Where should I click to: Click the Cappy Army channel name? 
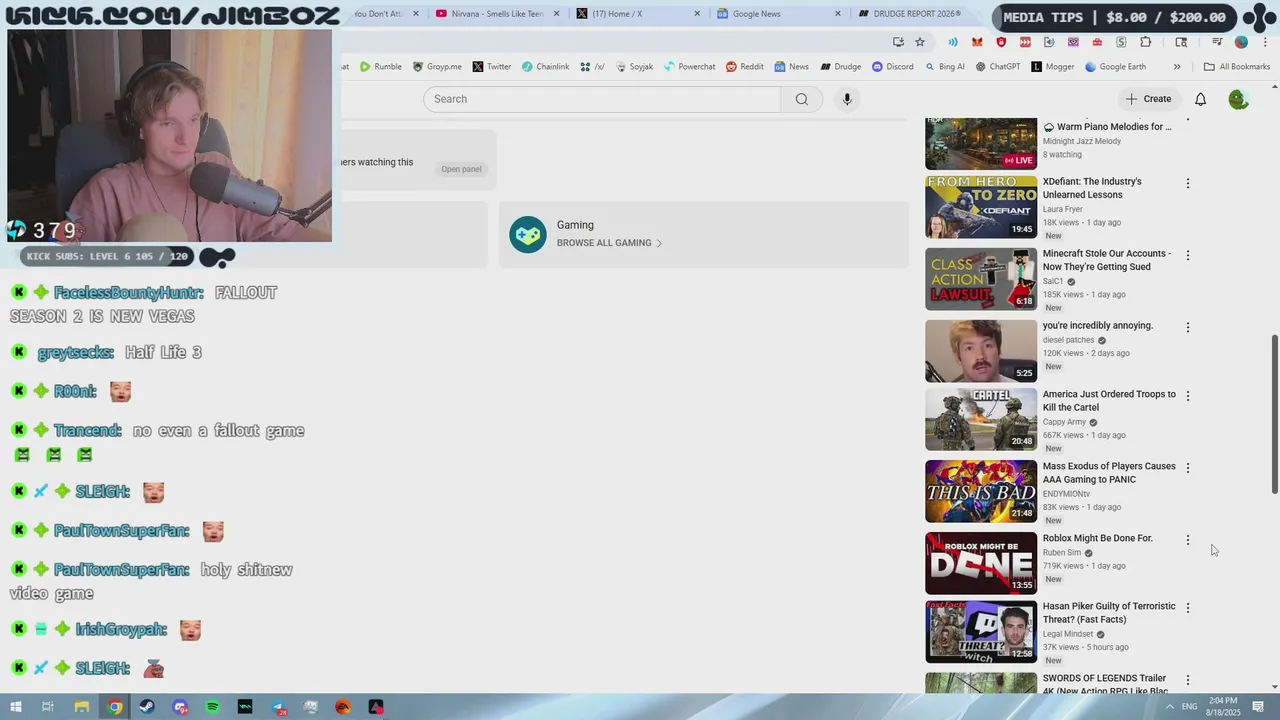[x=1064, y=422]
